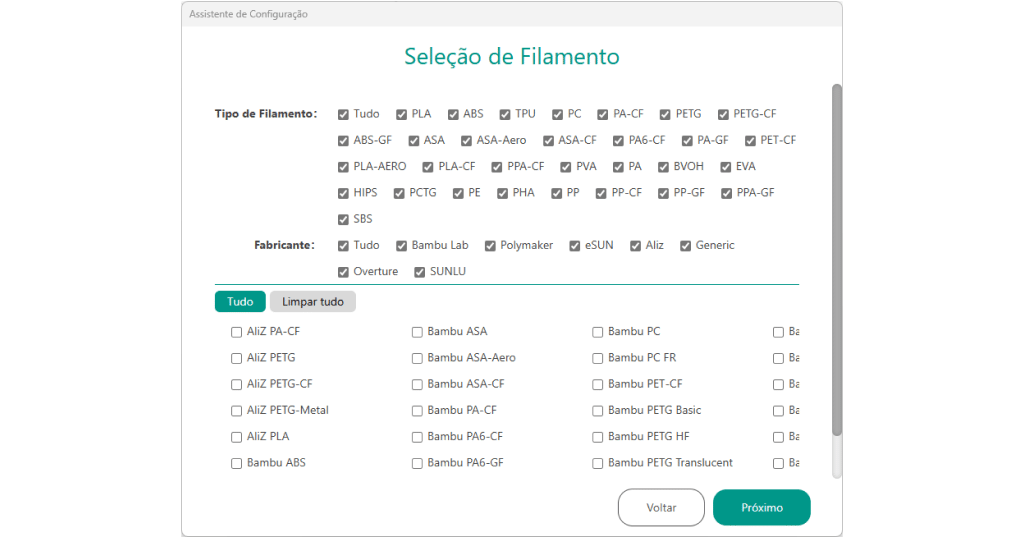Check Bambu ASA-Aero filament

pos(417,358)
